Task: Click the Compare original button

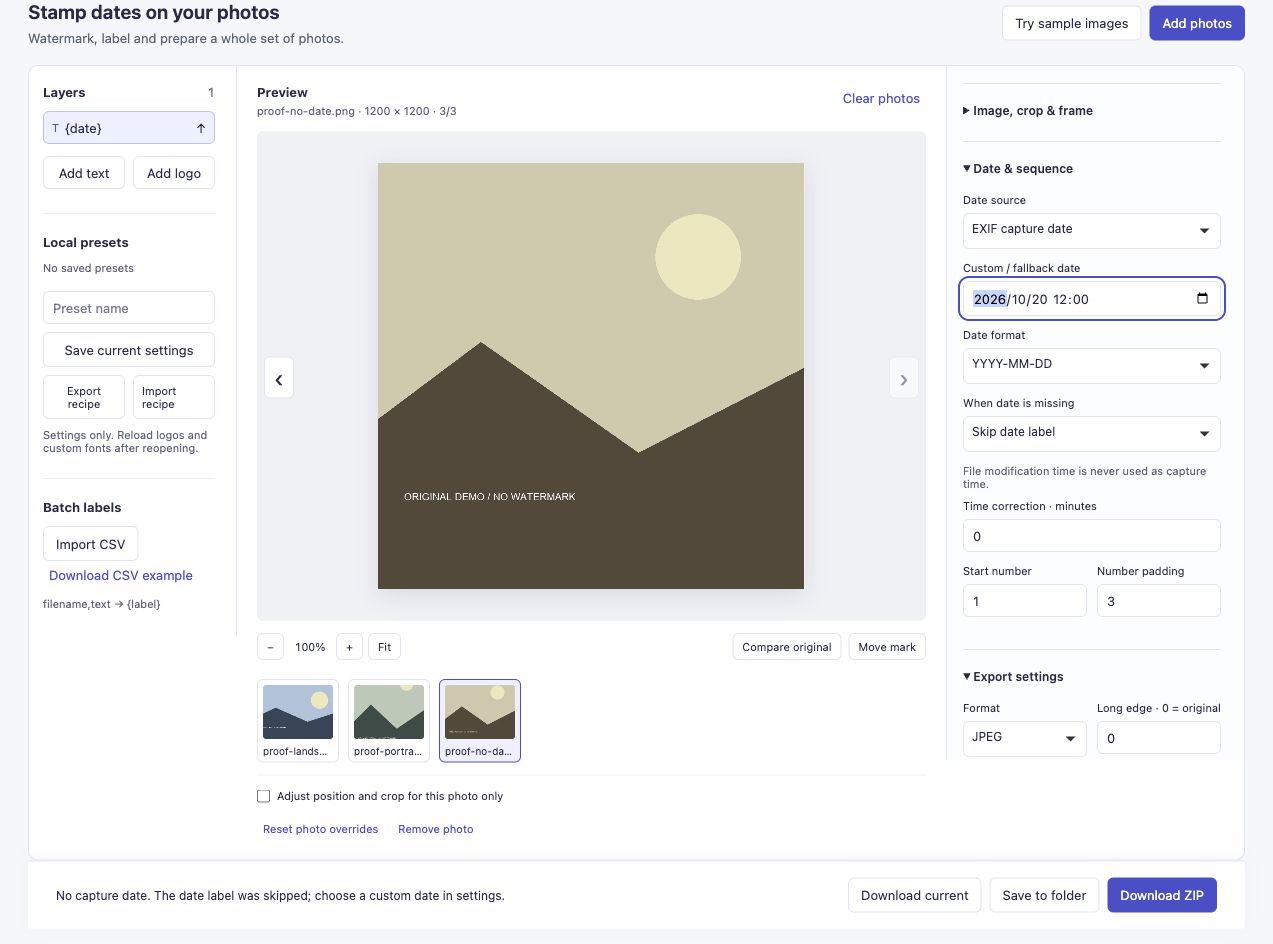Action: (787, 647)
